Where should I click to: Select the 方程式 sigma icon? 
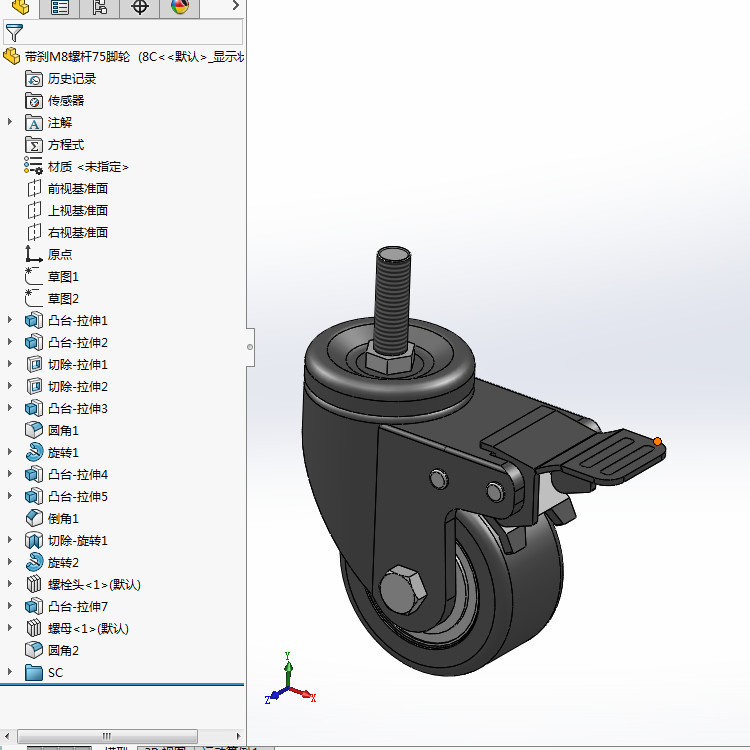(x=34, y=144)
